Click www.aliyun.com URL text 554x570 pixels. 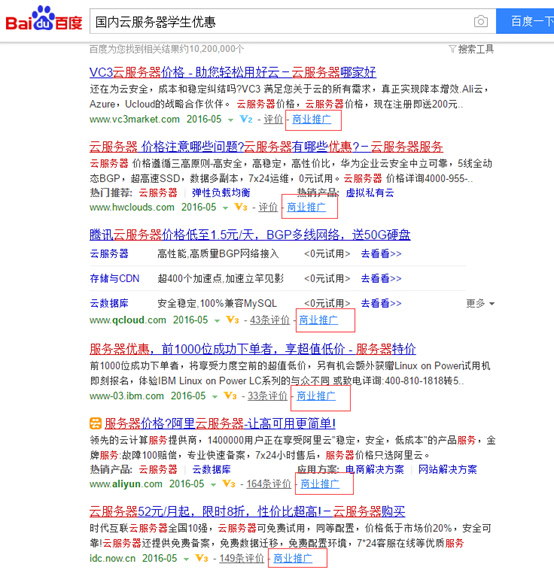[x=126, y=484]
